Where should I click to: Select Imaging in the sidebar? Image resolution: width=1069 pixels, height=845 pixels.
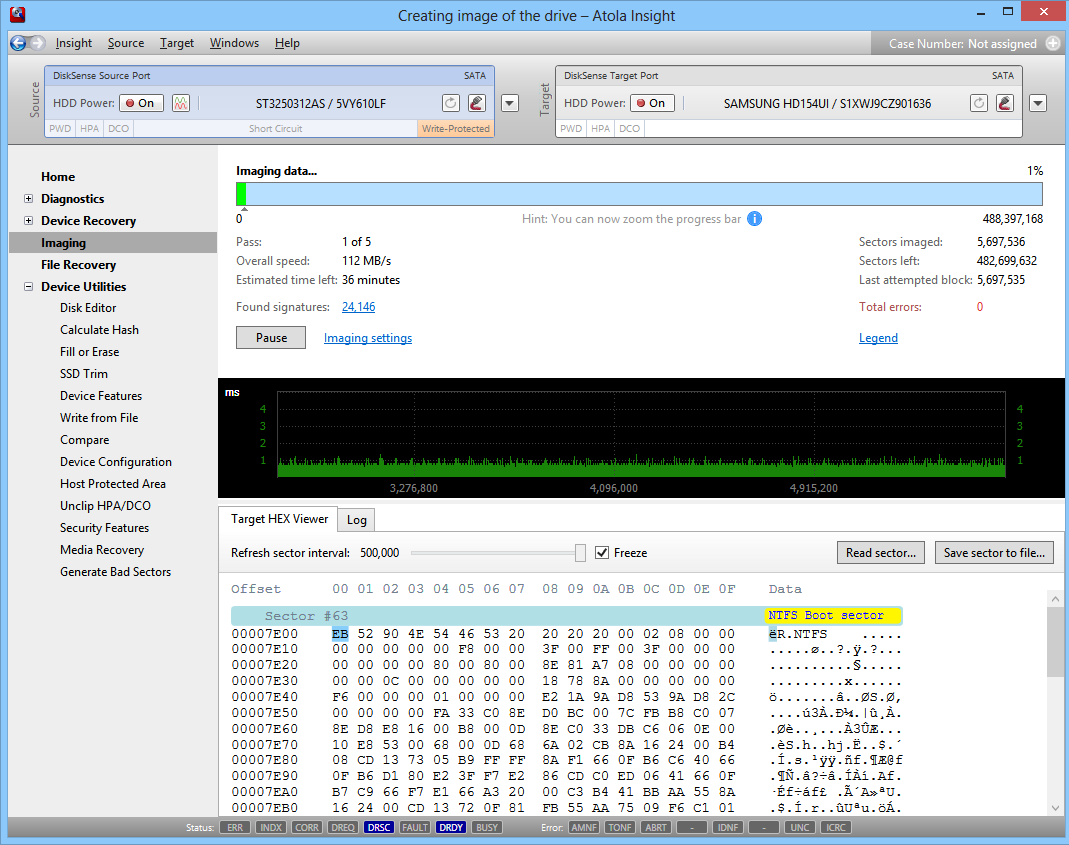113,243
